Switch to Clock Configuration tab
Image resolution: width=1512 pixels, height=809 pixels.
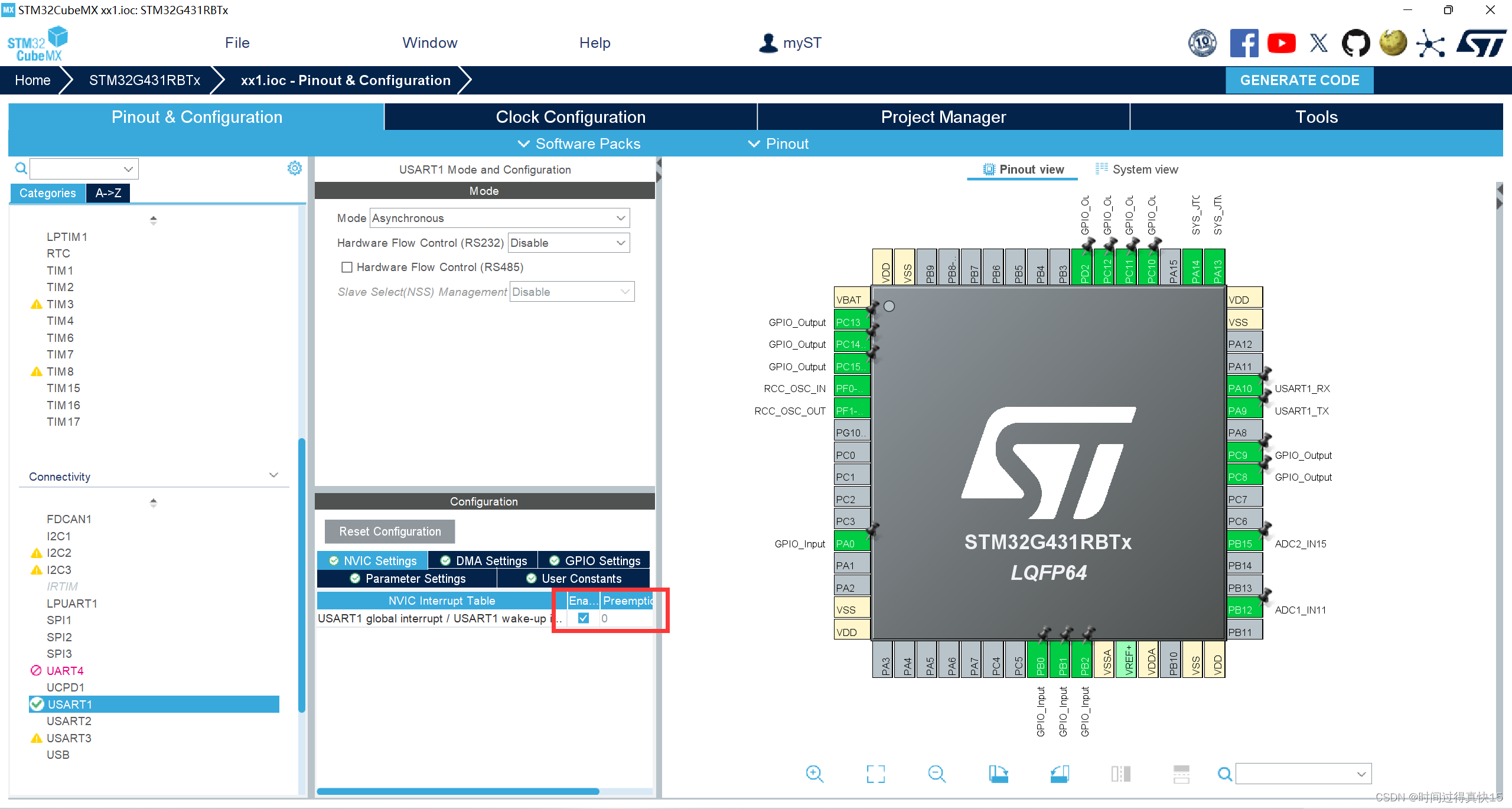(571, 117)
